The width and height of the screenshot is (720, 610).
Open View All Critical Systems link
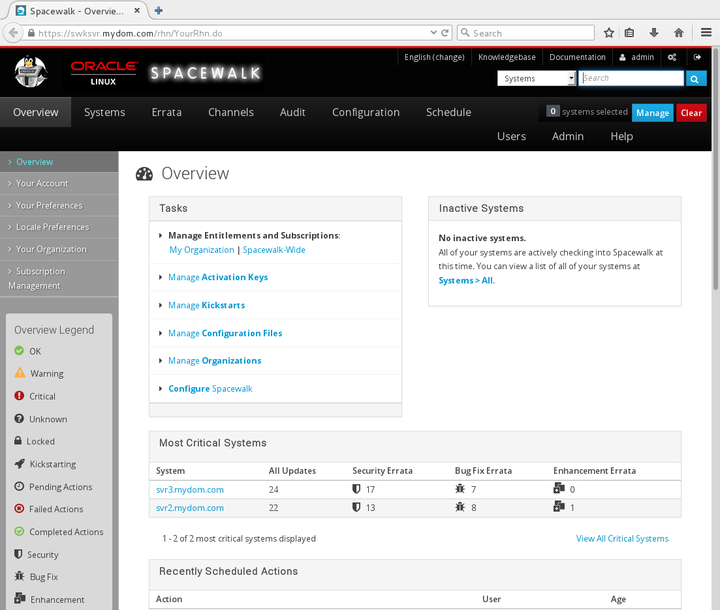622,538
